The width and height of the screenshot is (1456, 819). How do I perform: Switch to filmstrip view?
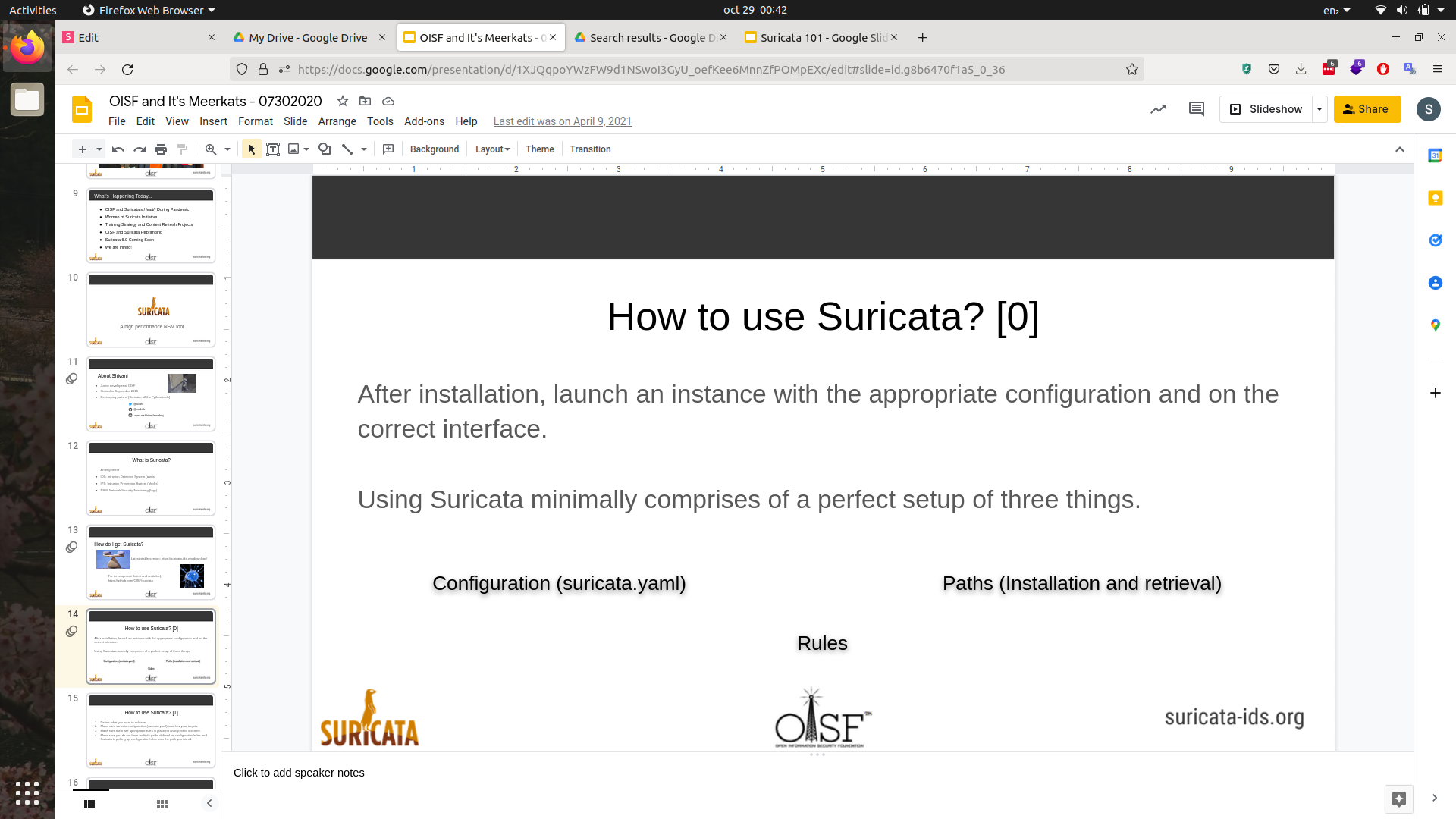[89, 804]
